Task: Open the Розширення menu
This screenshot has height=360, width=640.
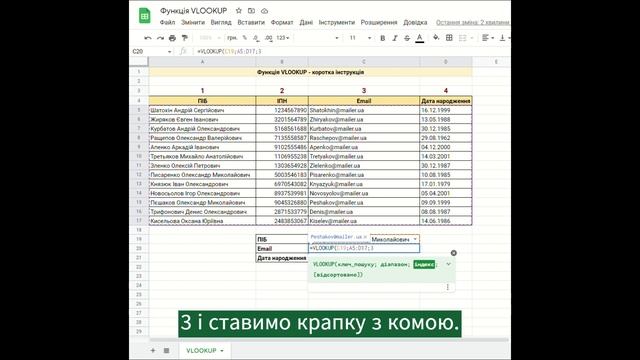Action: click(379, 22)
